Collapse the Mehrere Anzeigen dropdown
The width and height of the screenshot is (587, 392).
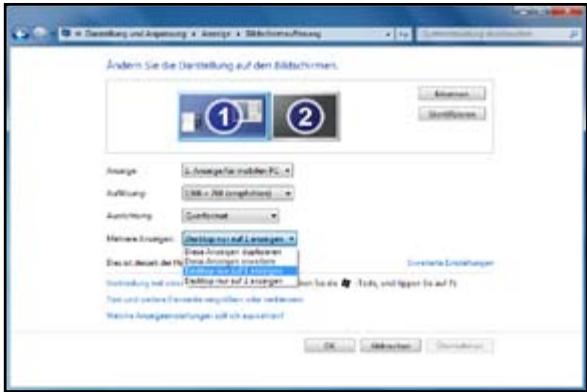point(240,238)
